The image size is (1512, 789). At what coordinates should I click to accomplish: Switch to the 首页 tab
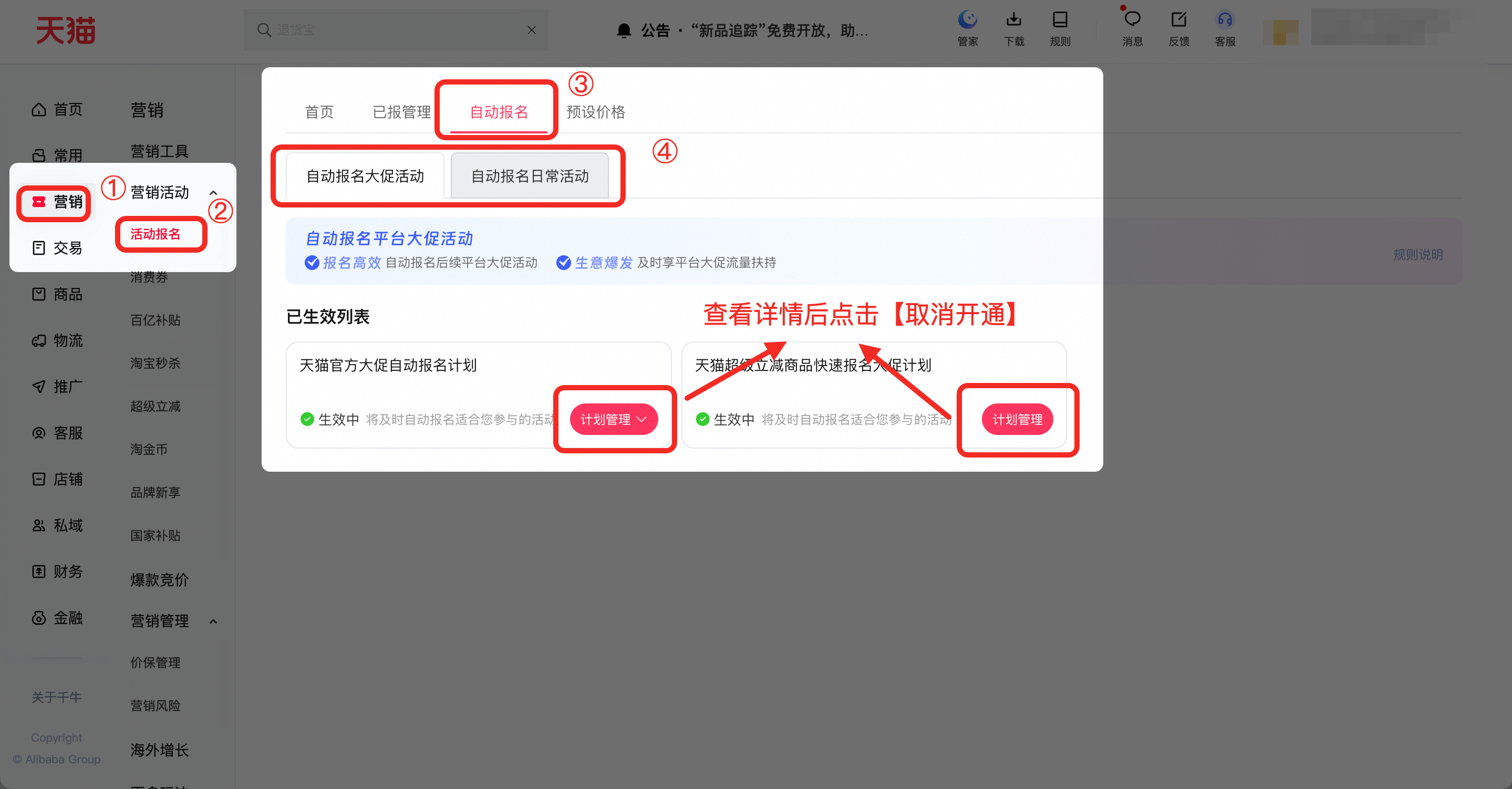(319, 111)
